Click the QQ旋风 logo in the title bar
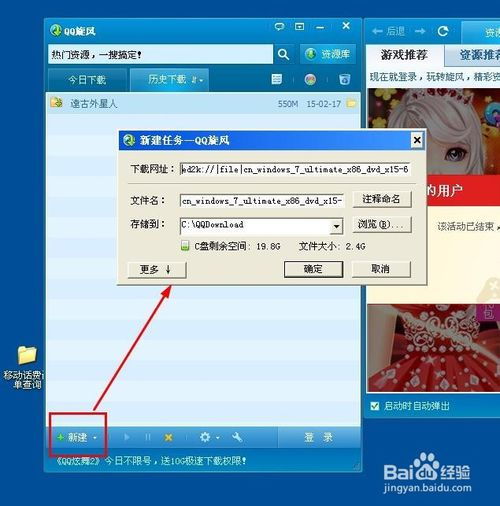 click(x=56, y=31)
